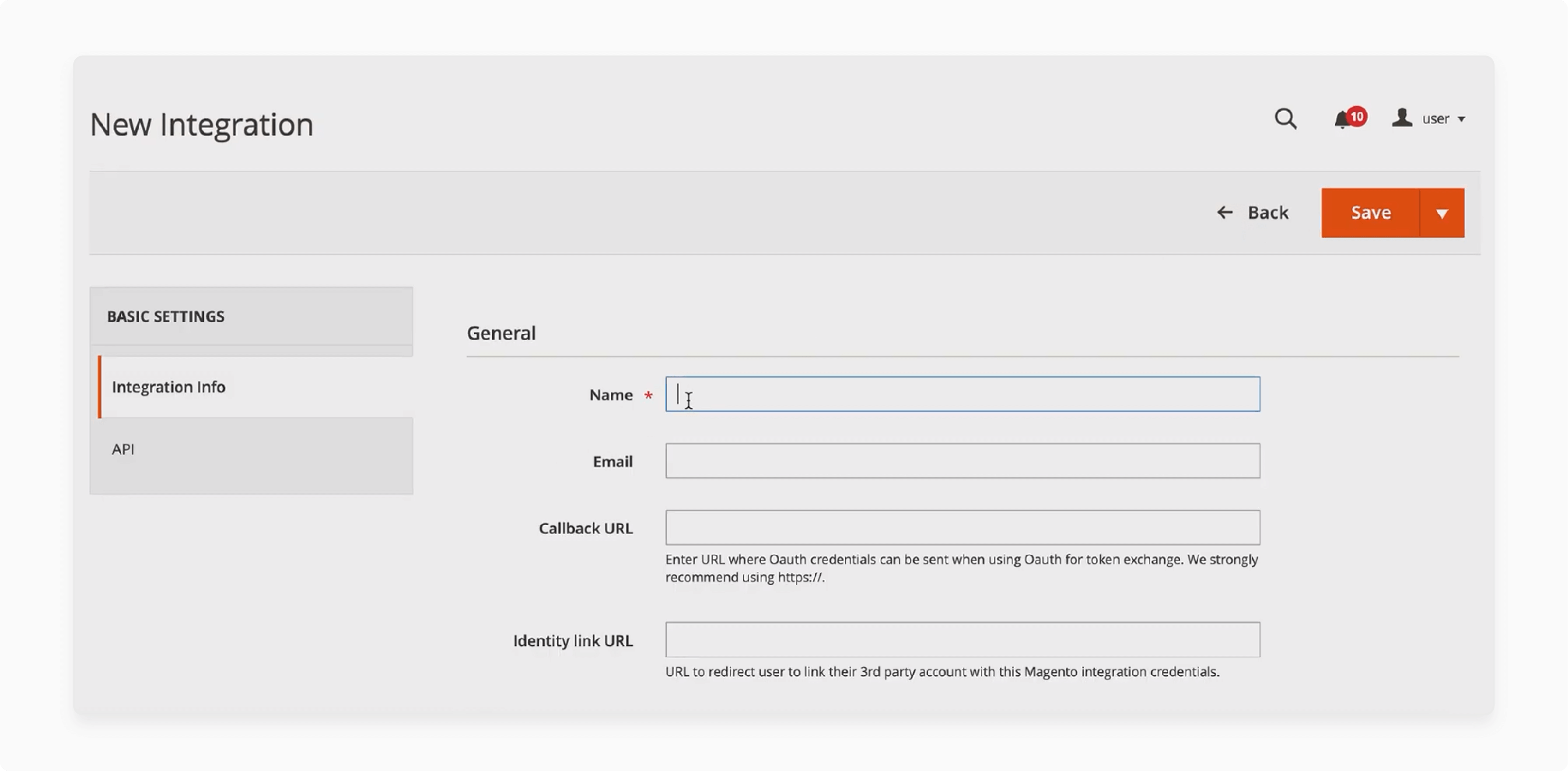Click the 'General' section heading
Viewport: 1568px width, 771px height.
[x=501, y=333]
